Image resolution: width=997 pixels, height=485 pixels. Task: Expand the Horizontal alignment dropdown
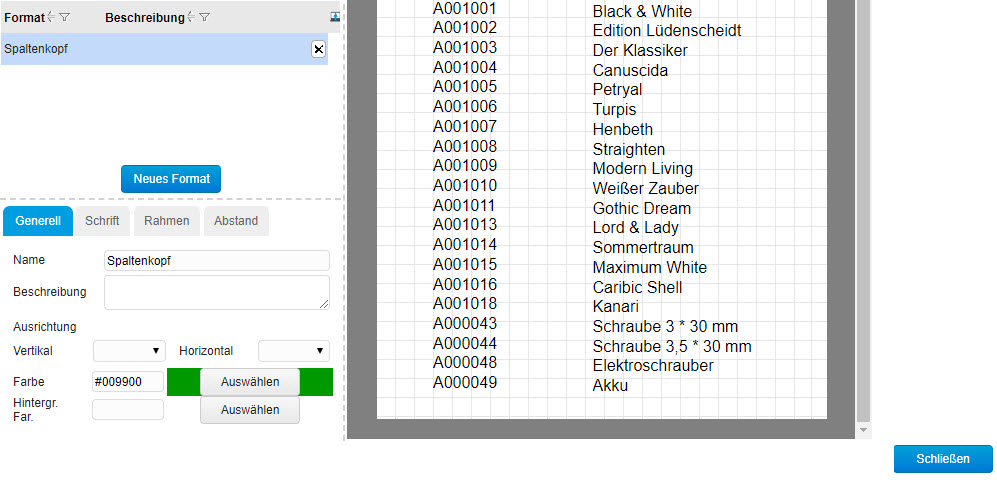click(x=294, y=351)
